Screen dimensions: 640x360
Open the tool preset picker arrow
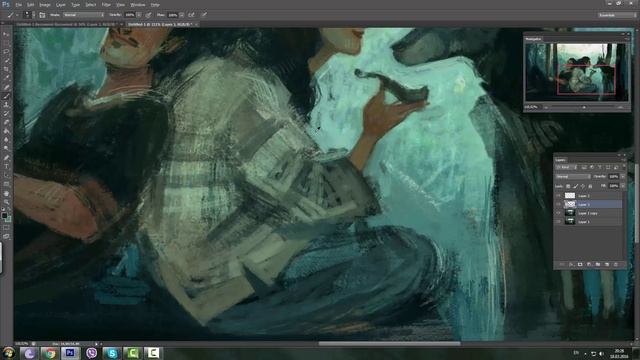(x=17, y=15)
